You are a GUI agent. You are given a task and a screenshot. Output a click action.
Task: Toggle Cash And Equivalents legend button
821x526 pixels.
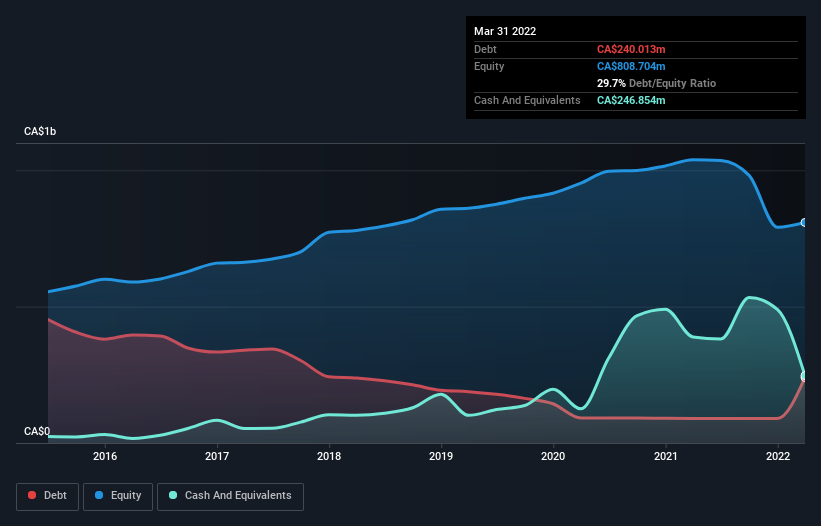point(230,496)
